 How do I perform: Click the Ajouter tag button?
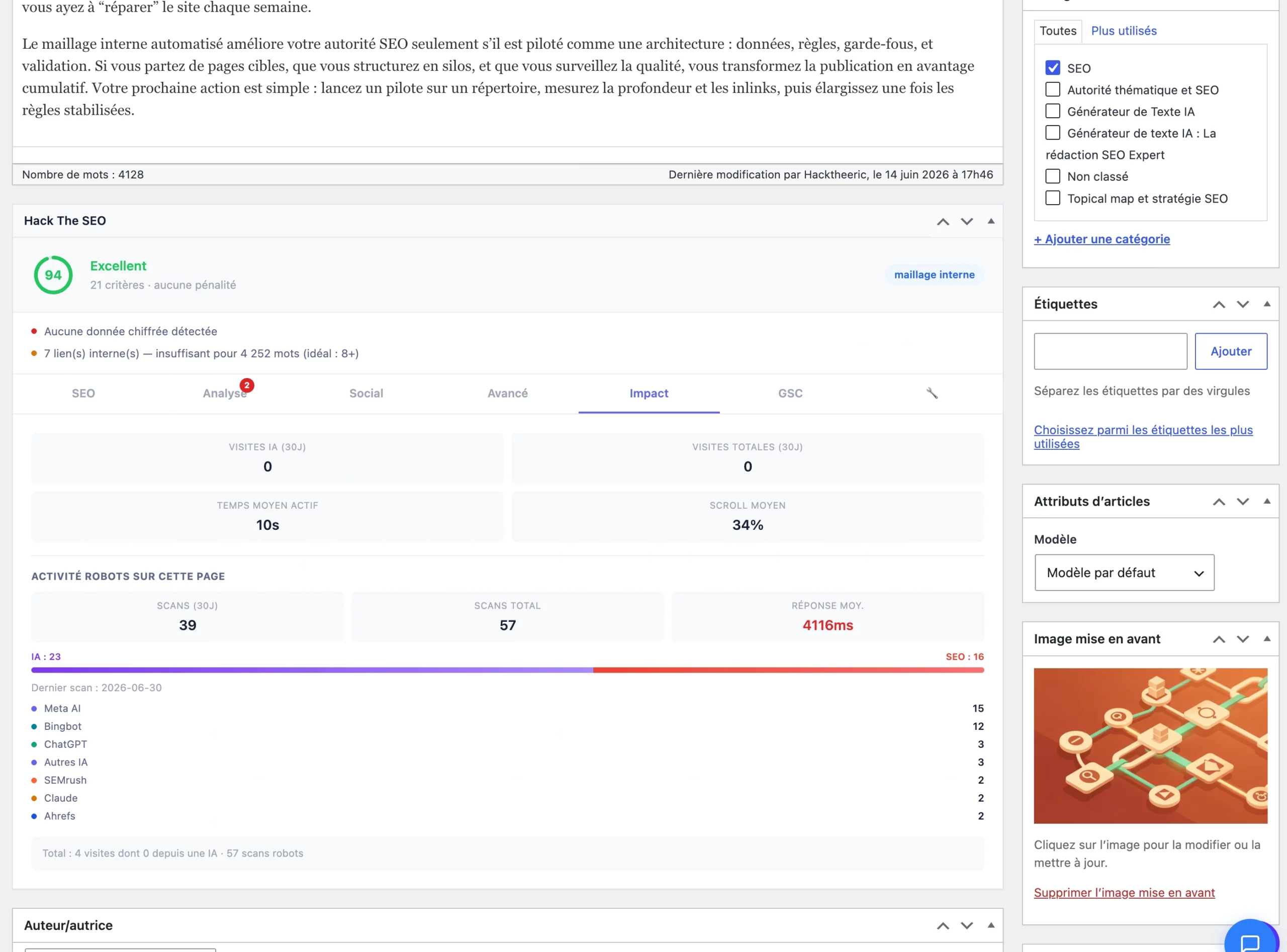click(x=1231, y=351)
